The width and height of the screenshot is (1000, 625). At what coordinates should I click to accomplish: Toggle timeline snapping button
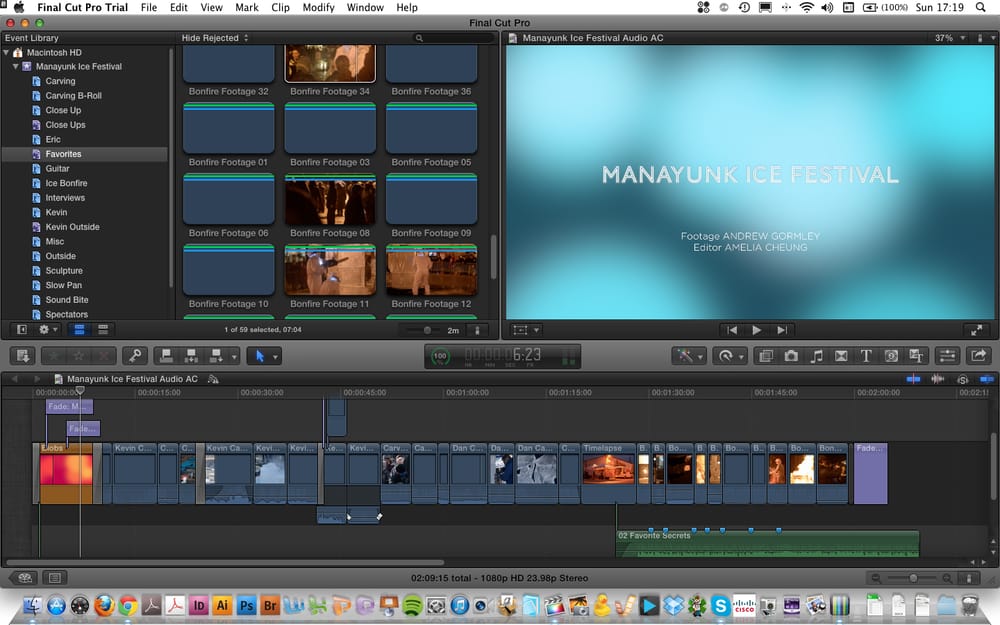coord(987,379)
